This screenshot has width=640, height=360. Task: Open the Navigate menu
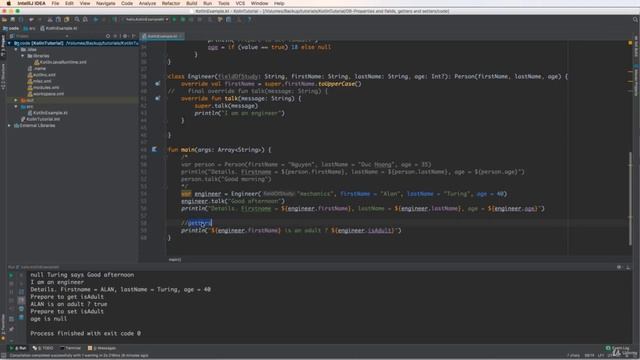pyautogui.click(x=106, y=3)
